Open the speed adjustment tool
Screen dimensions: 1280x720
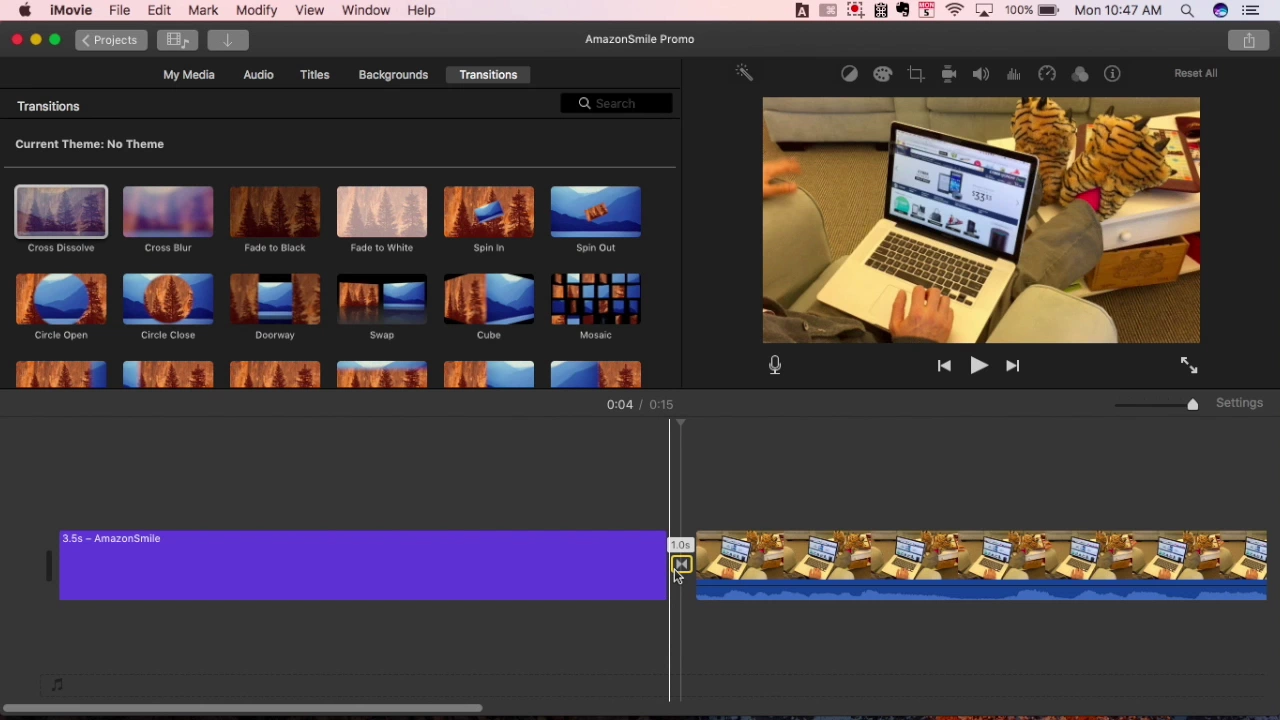(x=1047, y=74)
